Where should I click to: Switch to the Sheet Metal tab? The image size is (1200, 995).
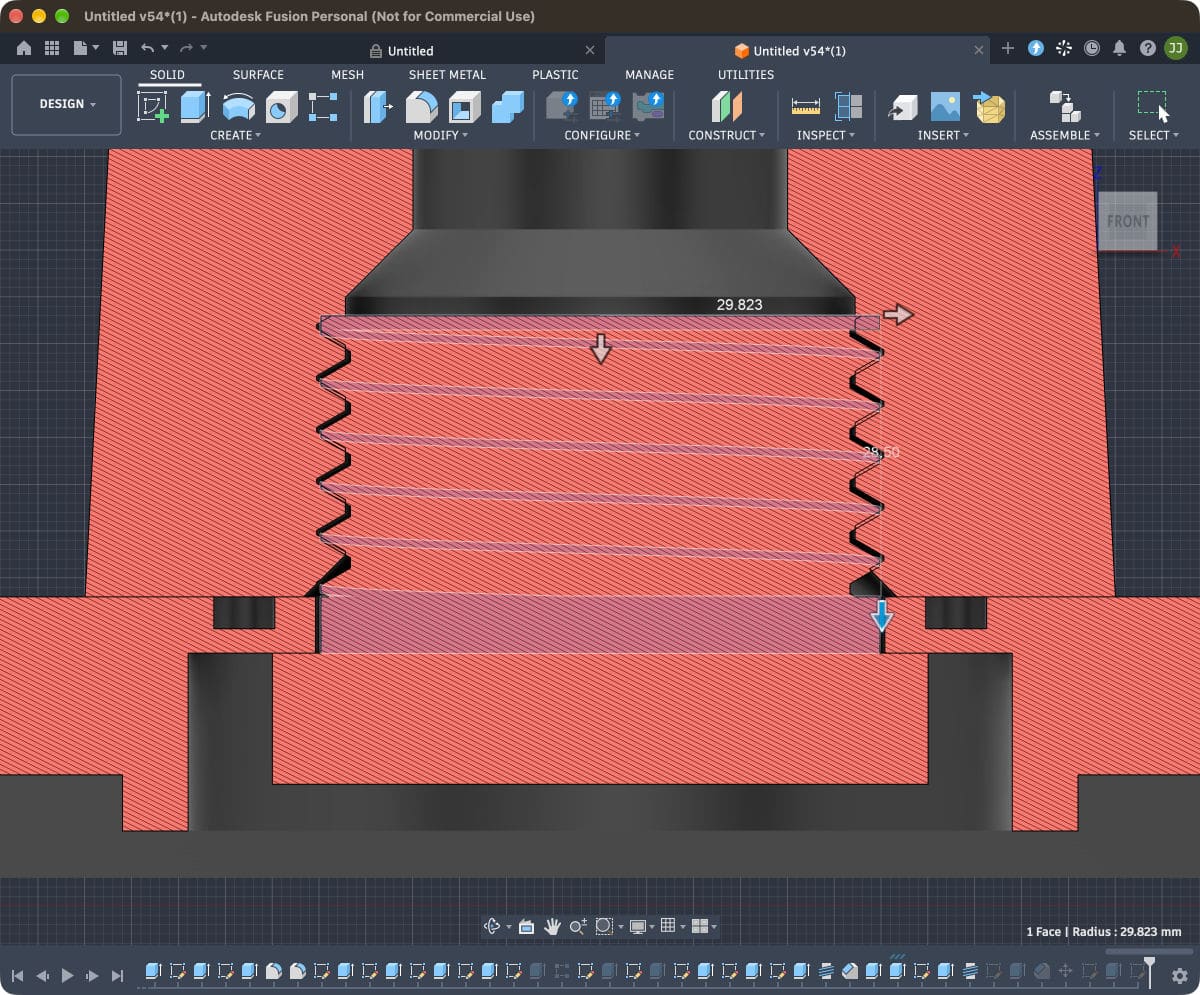pyautogui.click(x=447, y=74)
